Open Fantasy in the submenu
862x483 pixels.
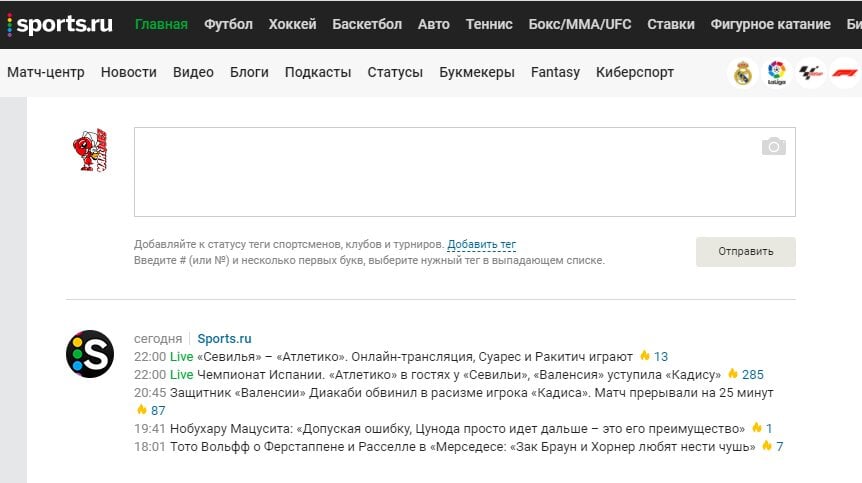[555, 72]
